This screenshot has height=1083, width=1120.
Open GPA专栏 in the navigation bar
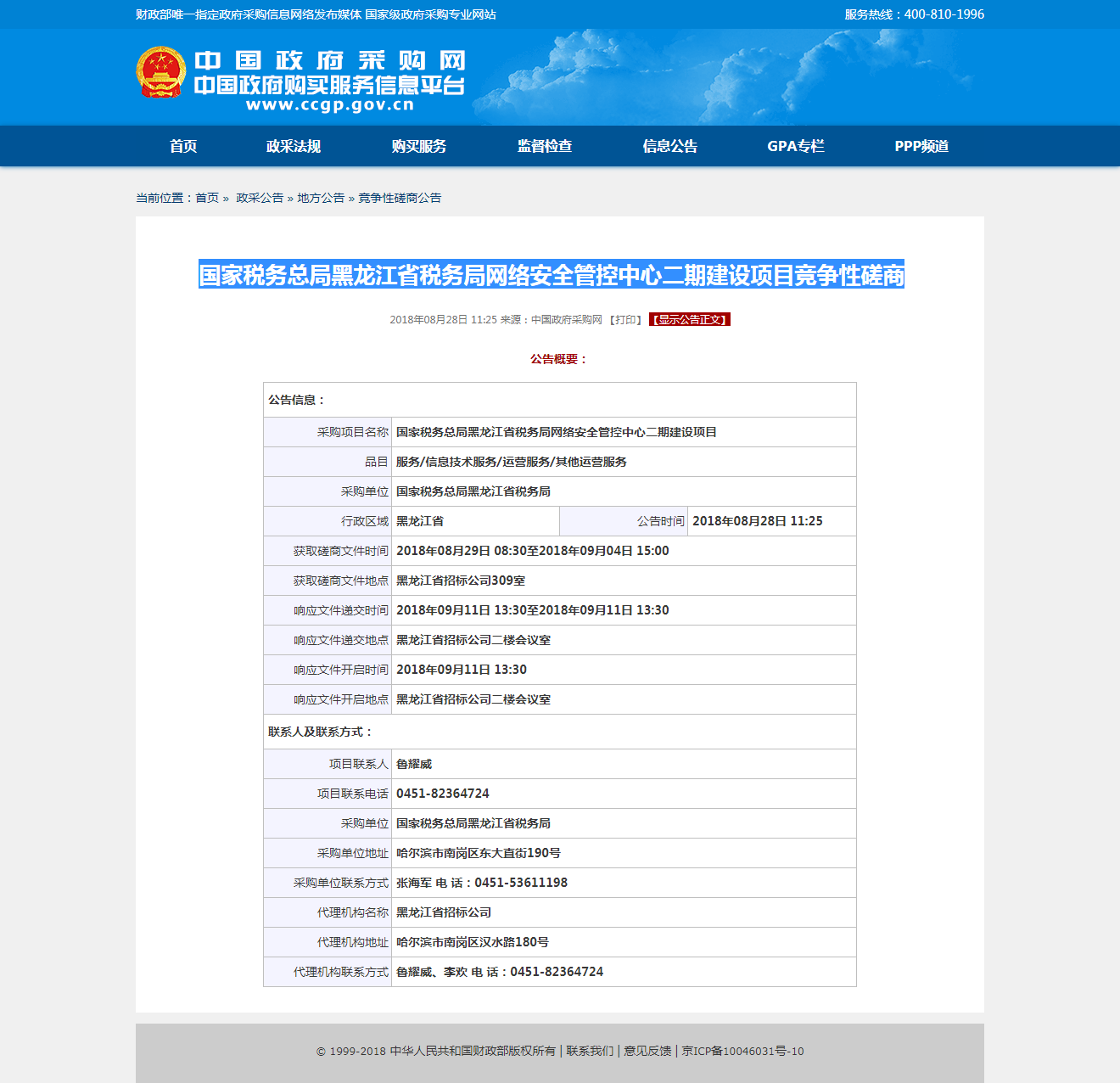[x=796, y=146]
